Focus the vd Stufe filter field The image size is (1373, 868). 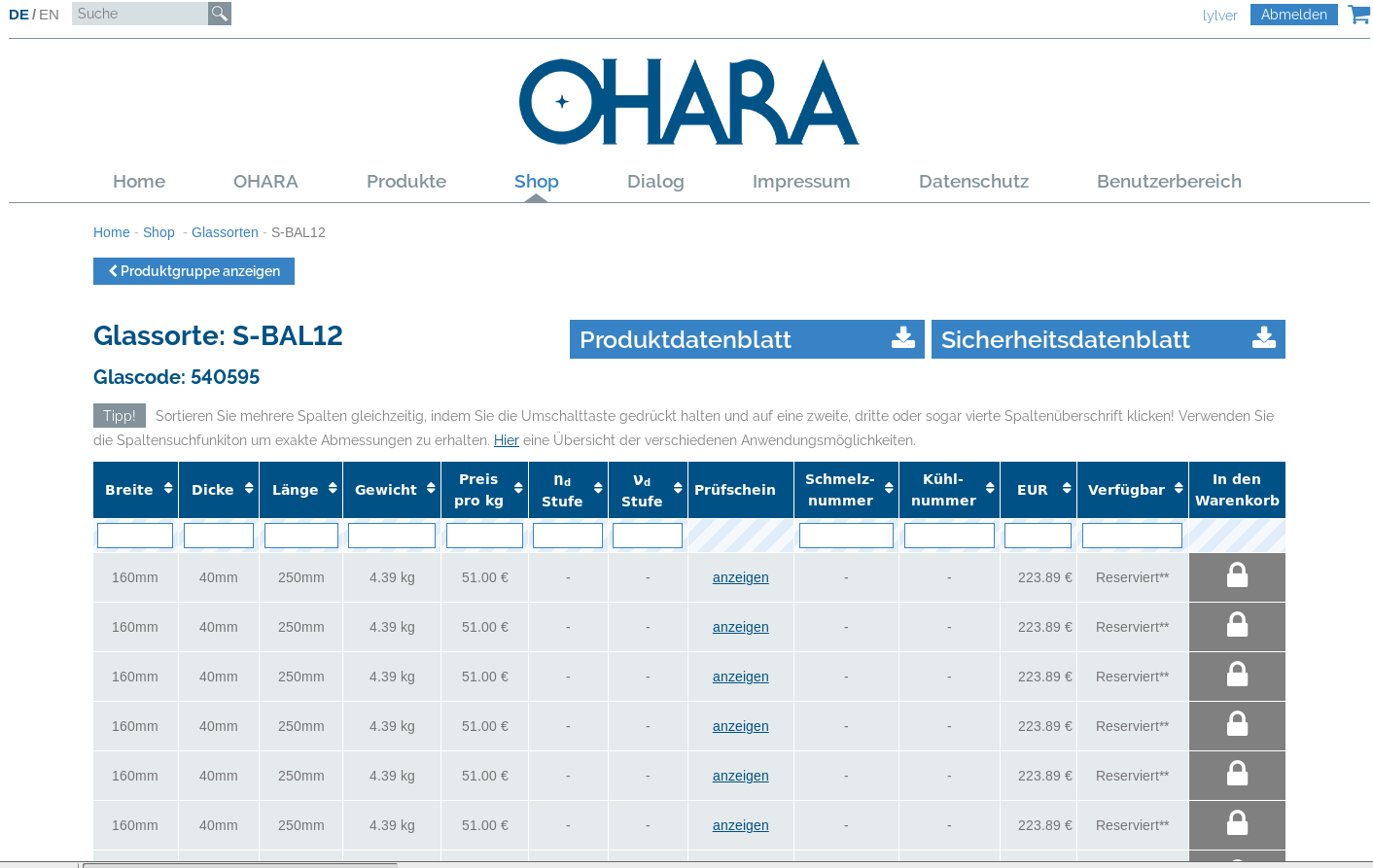[x=648, y=536]
